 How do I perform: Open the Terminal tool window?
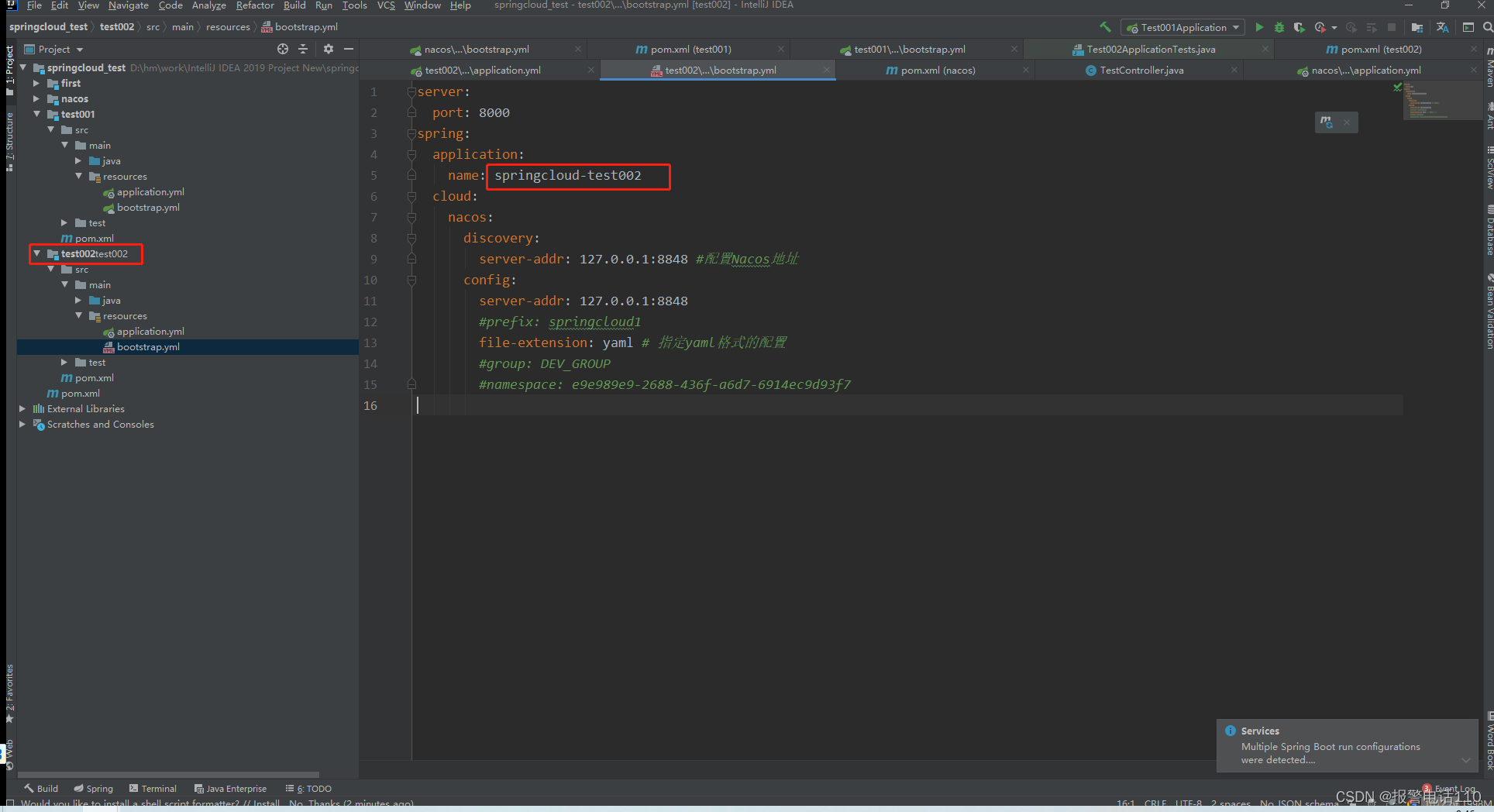[158, 788]
